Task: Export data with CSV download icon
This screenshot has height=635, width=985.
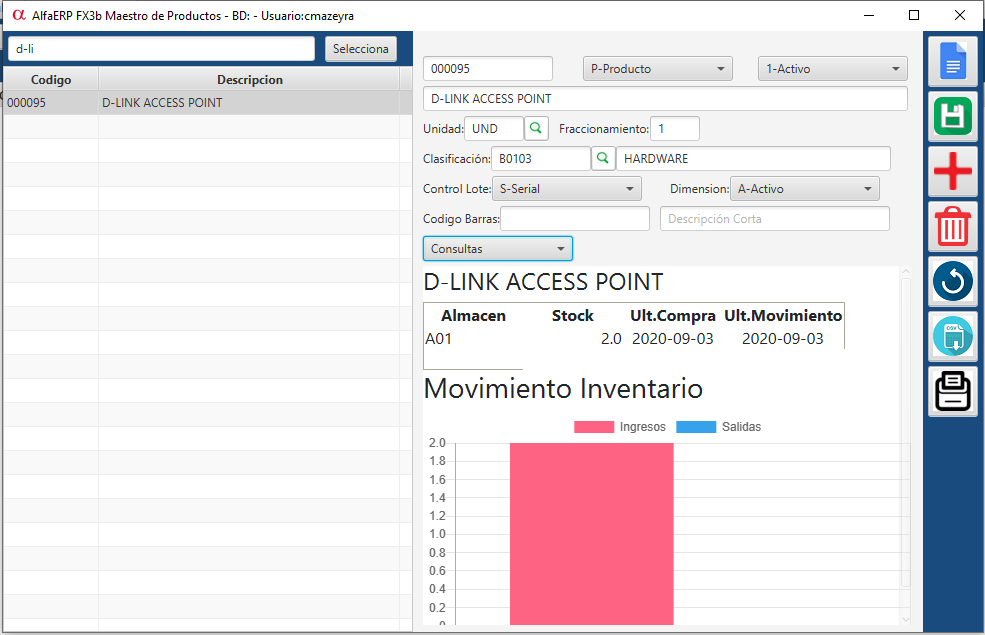Action: (953, 337)
